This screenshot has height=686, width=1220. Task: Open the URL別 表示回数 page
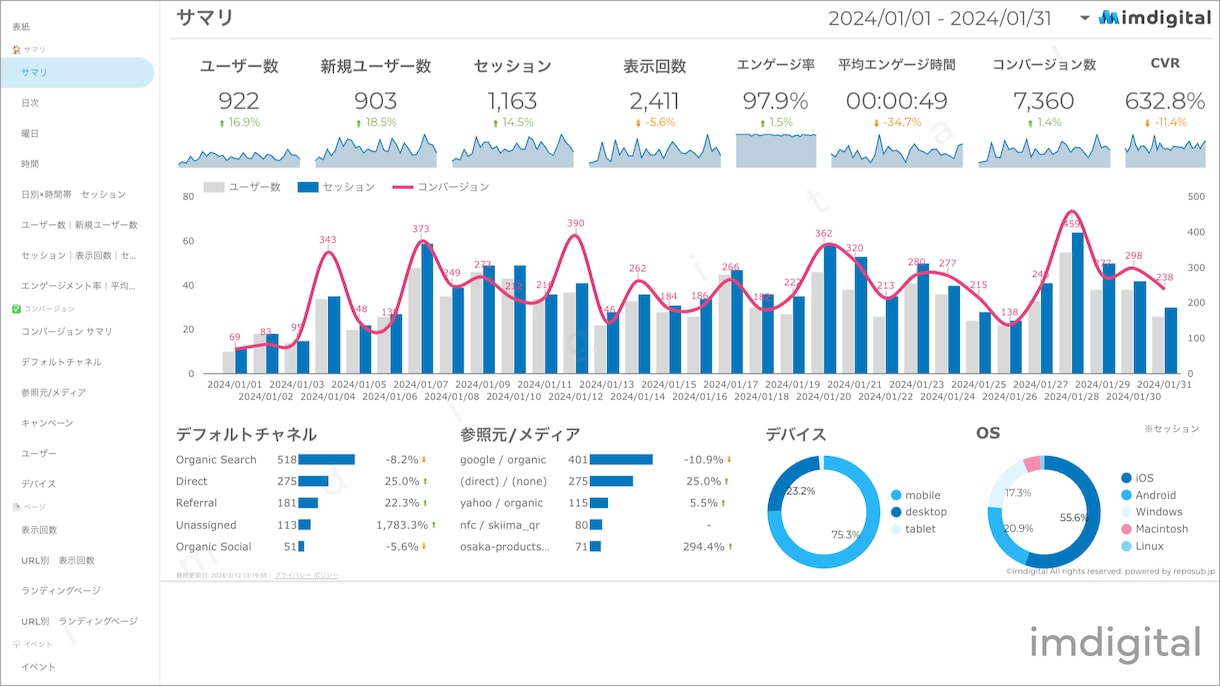pos(58,560)
